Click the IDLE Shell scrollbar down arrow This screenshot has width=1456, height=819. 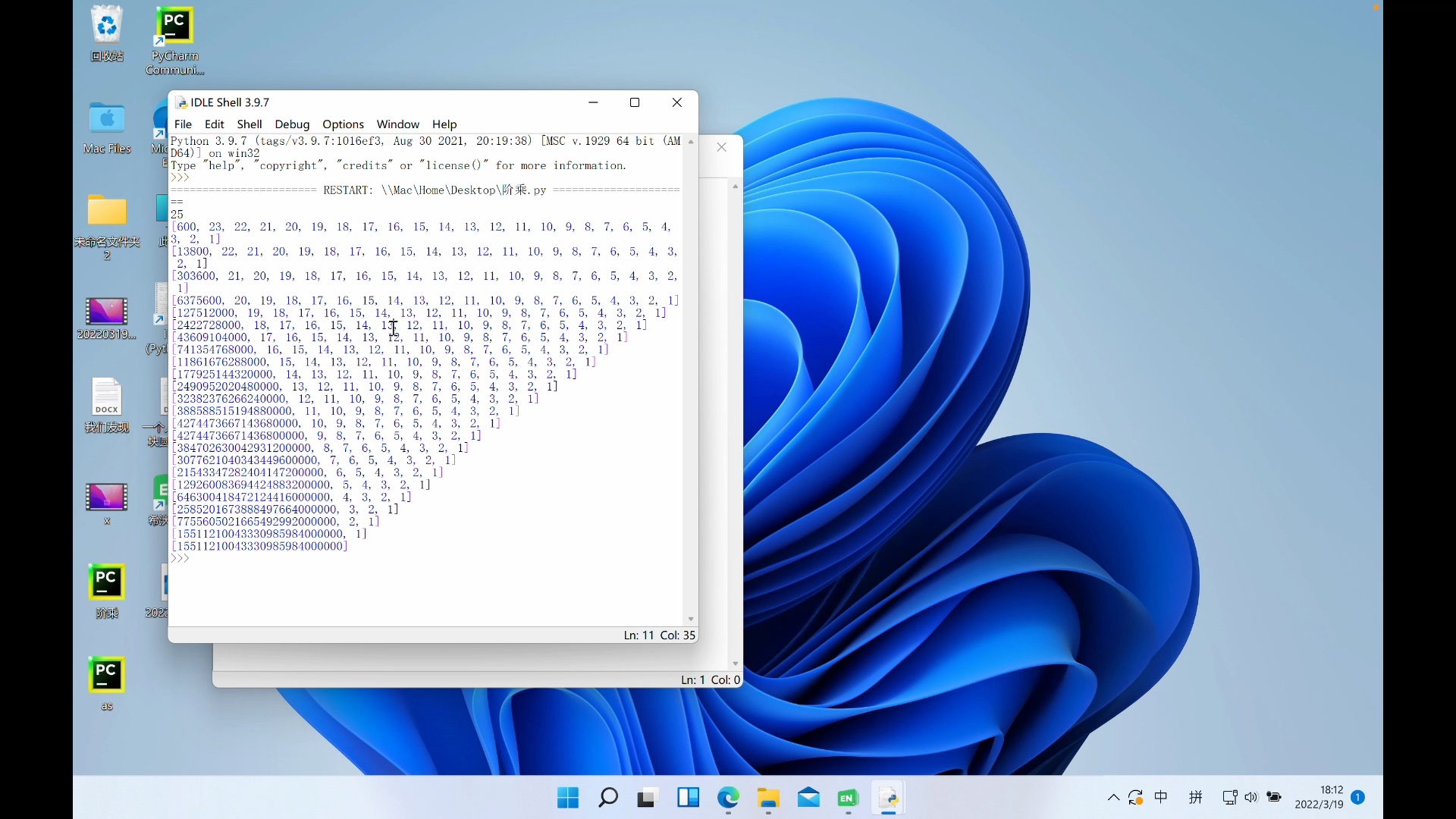pyautogui.click(x=690, y=620)
